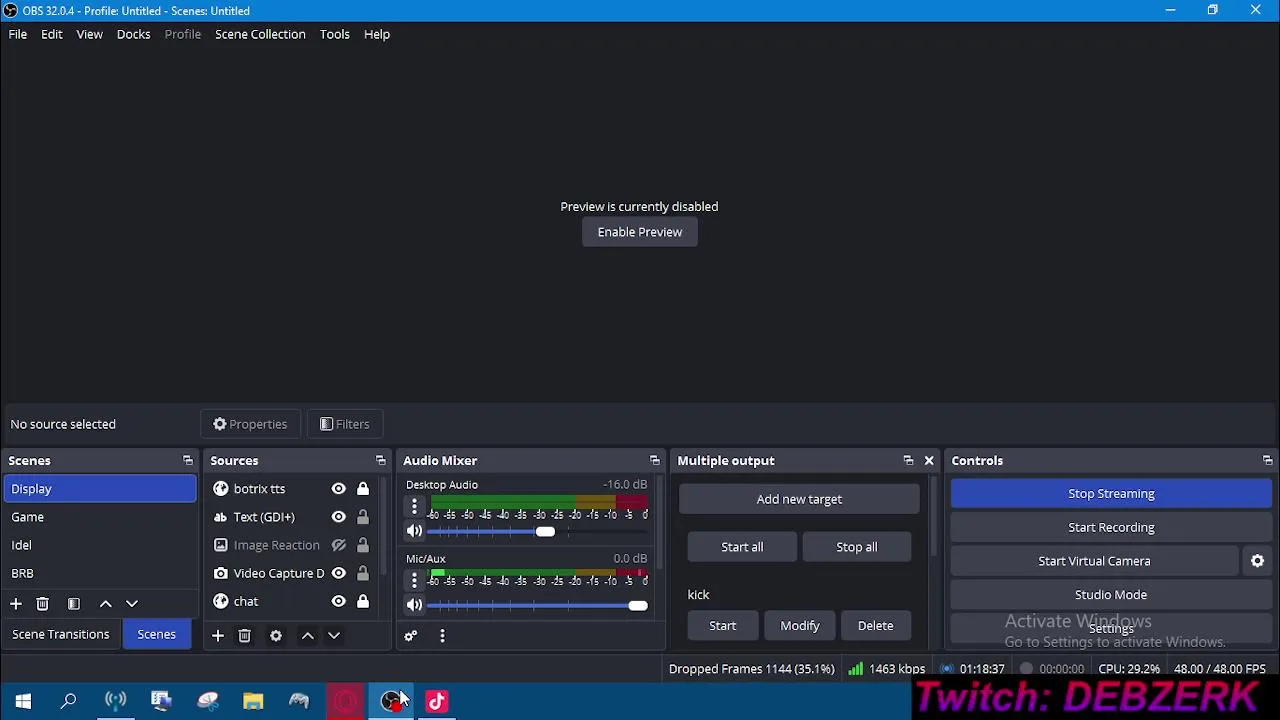Move source up arrow in Sources toolbar
Screen dimensions: 1280x720
point(308,636)
